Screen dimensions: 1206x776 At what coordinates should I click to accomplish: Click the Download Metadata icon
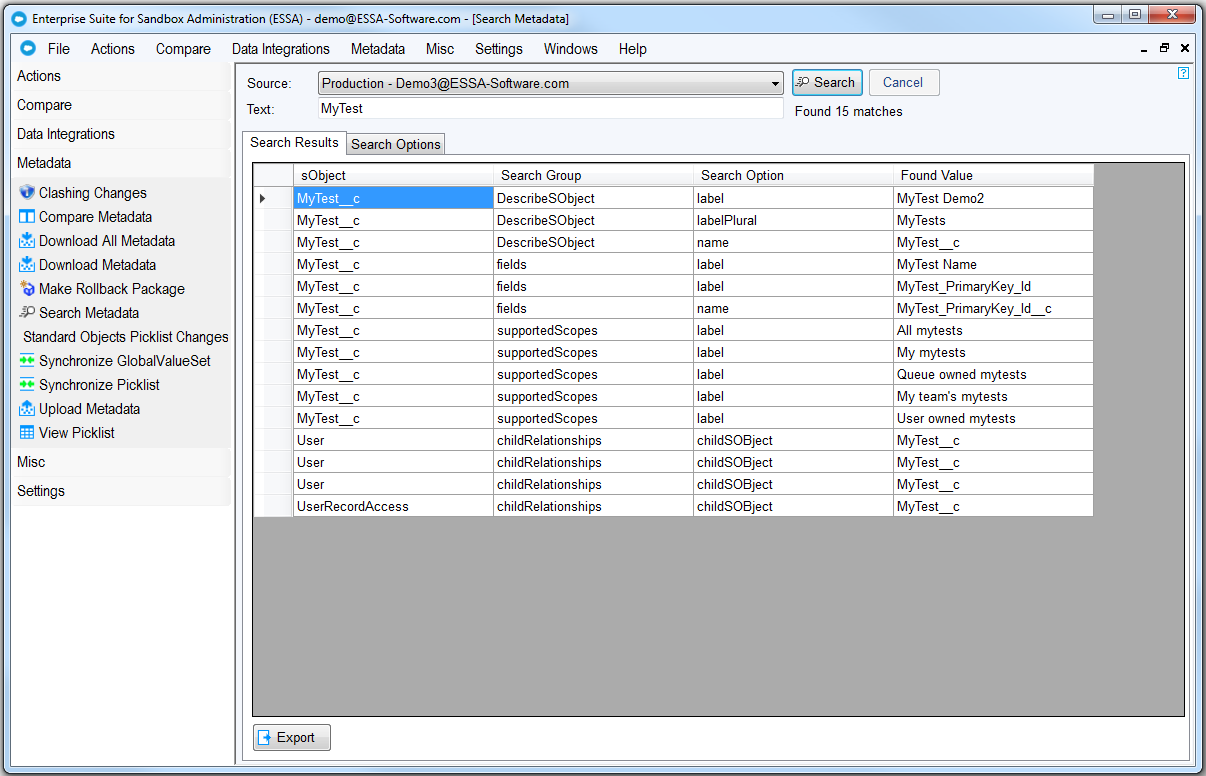point(27,265)
